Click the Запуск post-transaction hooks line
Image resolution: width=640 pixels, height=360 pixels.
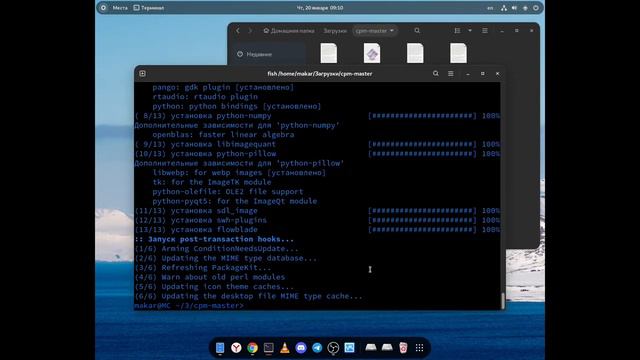214,239
